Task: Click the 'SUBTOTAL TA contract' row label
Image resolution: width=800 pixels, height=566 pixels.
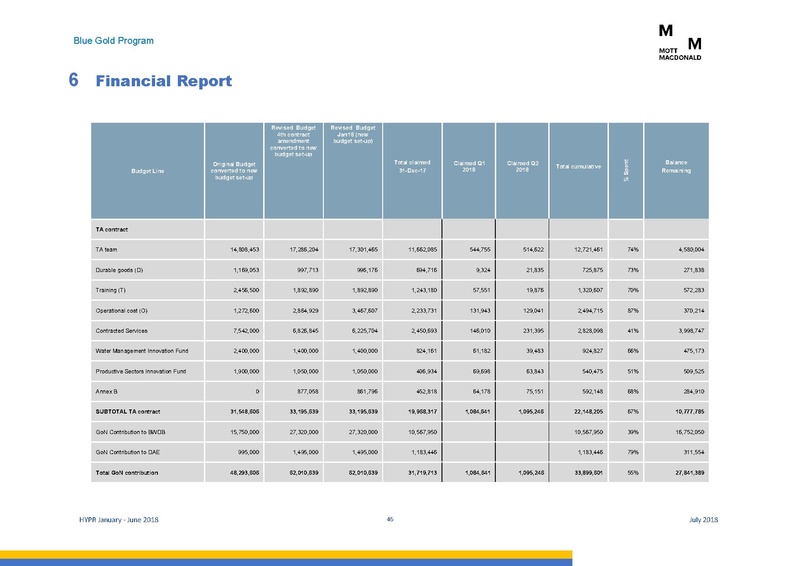Action: (128, 411)
